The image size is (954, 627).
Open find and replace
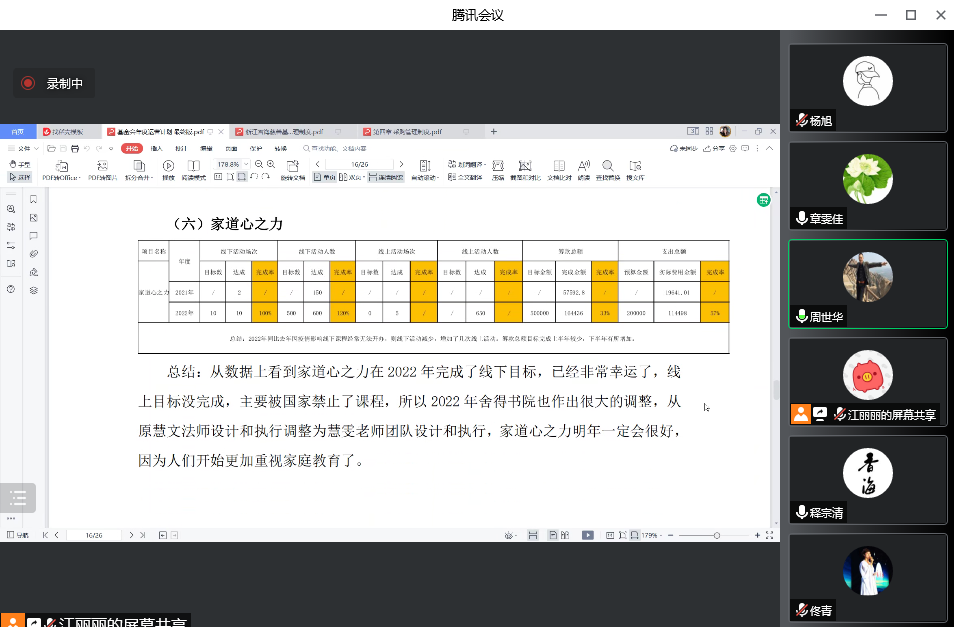click(607, 170)
